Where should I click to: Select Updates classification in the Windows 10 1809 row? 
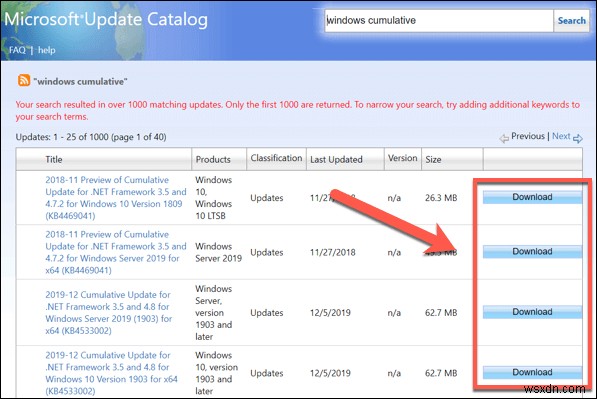[267, 198]
